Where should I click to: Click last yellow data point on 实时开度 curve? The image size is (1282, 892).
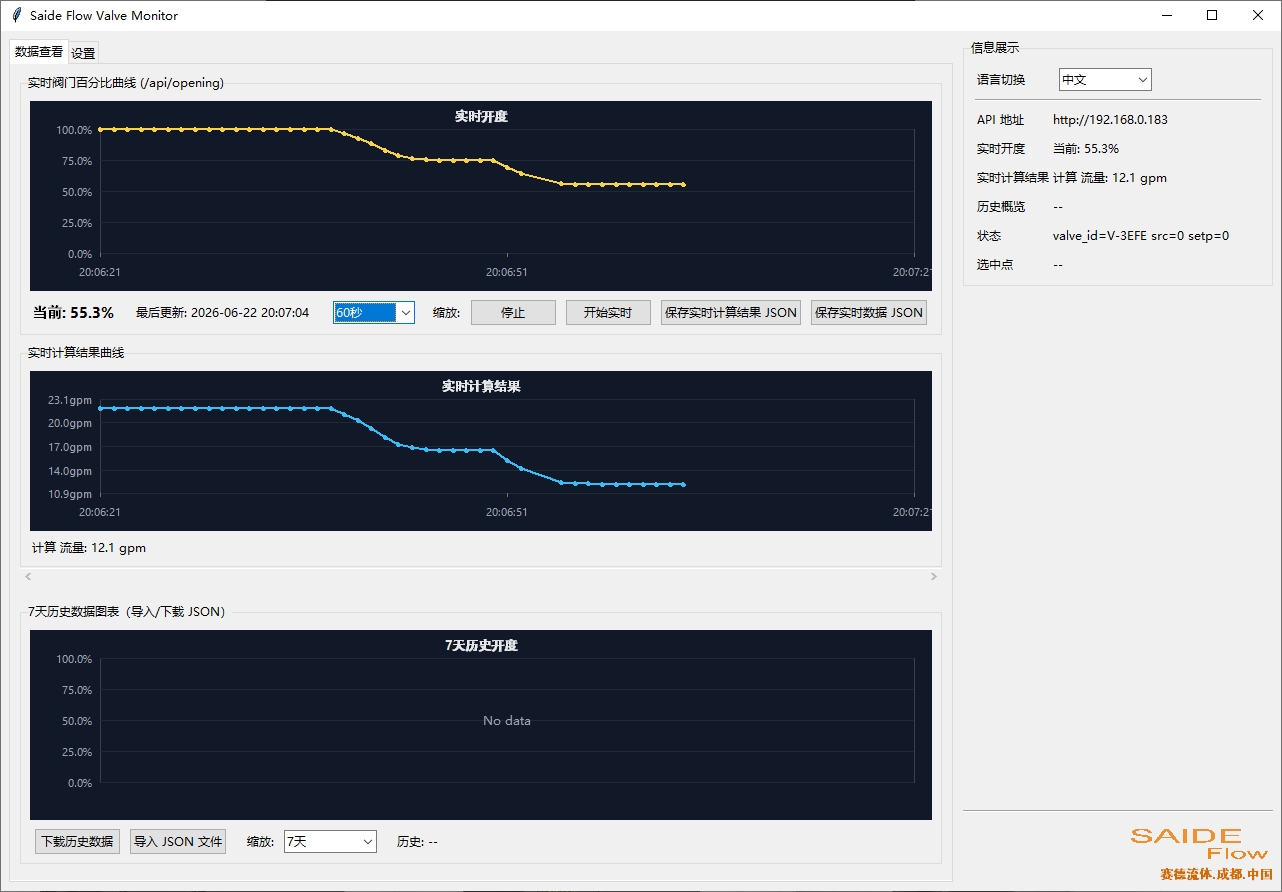tap(683, 185)
